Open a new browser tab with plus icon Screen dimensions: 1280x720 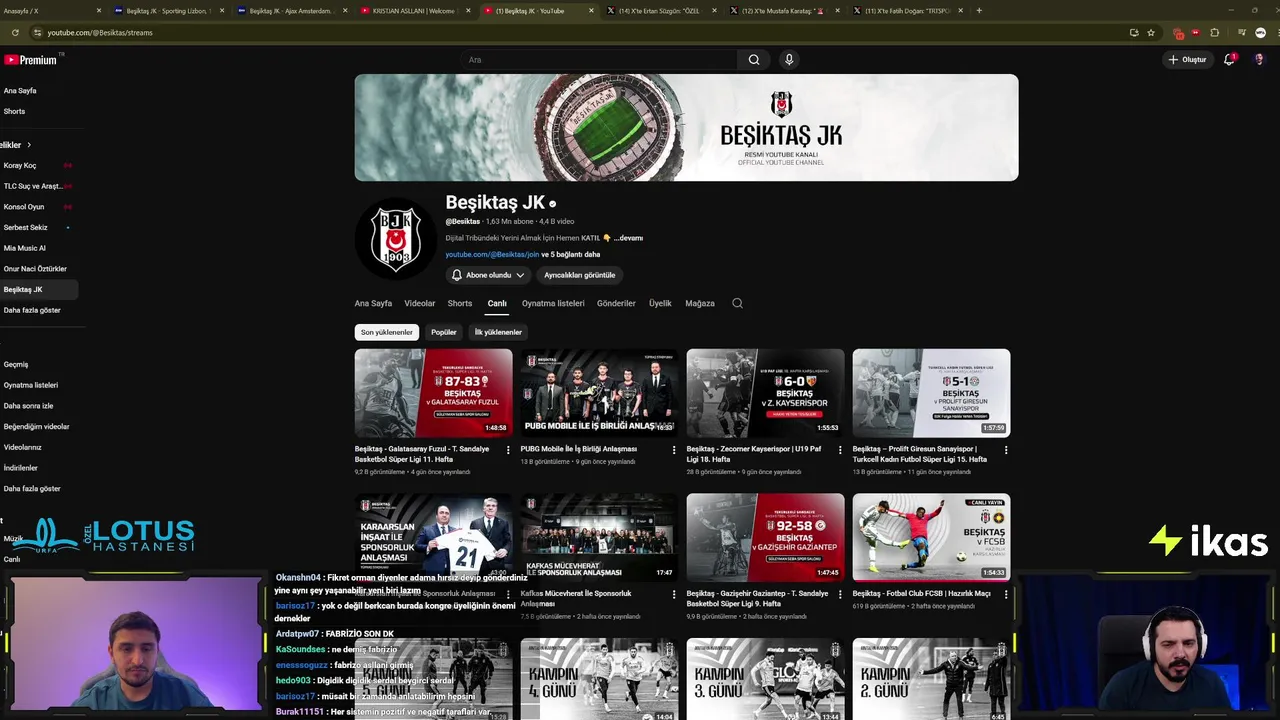pyautogui.click(x=979, y=11)
